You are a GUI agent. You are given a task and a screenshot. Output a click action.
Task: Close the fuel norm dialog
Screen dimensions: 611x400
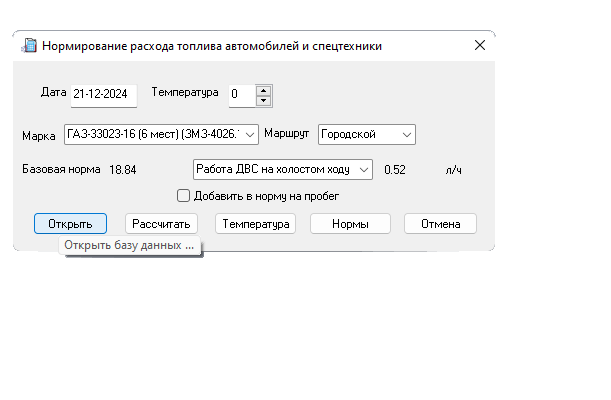point(480,45)
